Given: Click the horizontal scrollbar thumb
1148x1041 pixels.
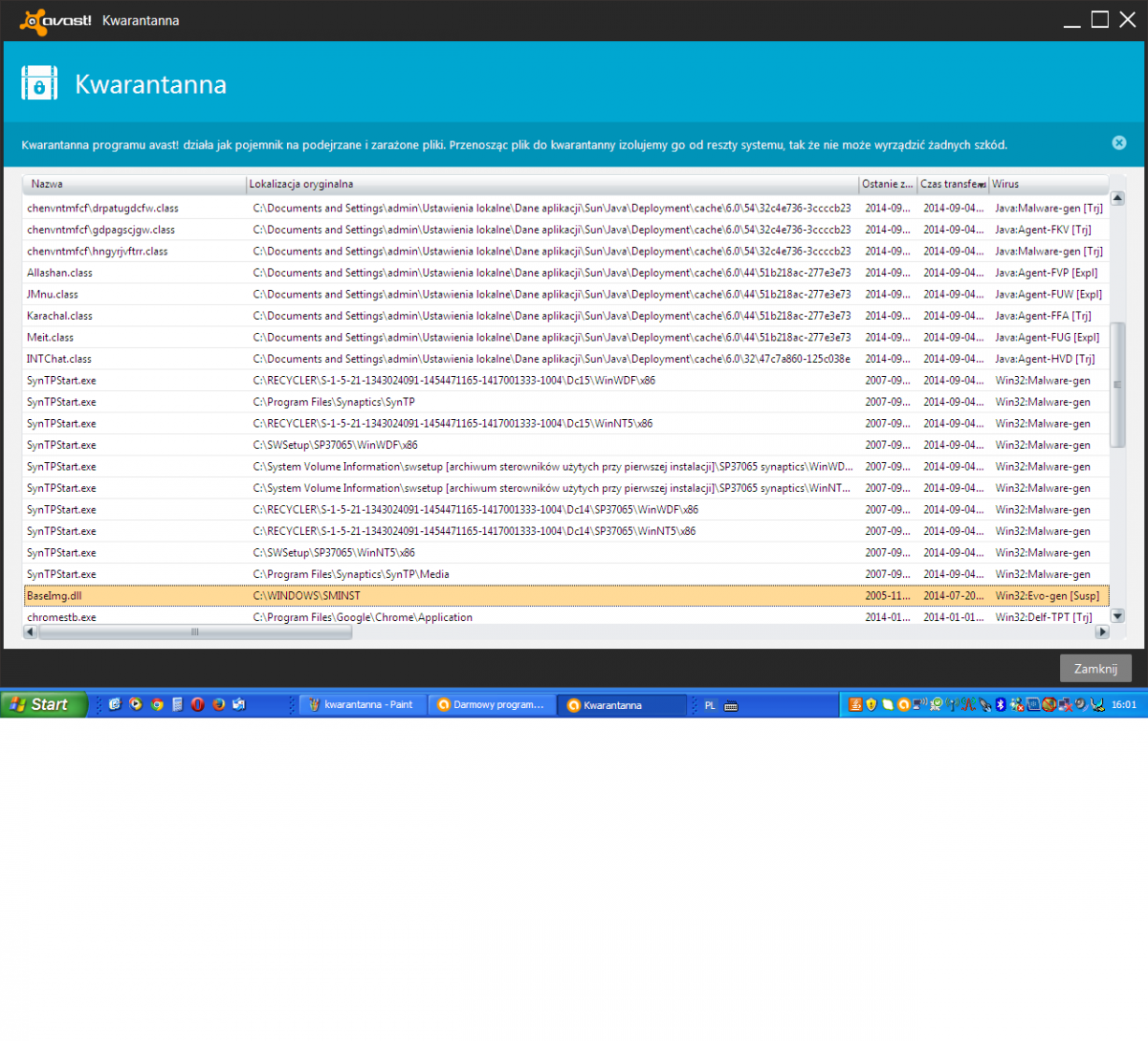Looking at the screenshot, I should (195, 631).
